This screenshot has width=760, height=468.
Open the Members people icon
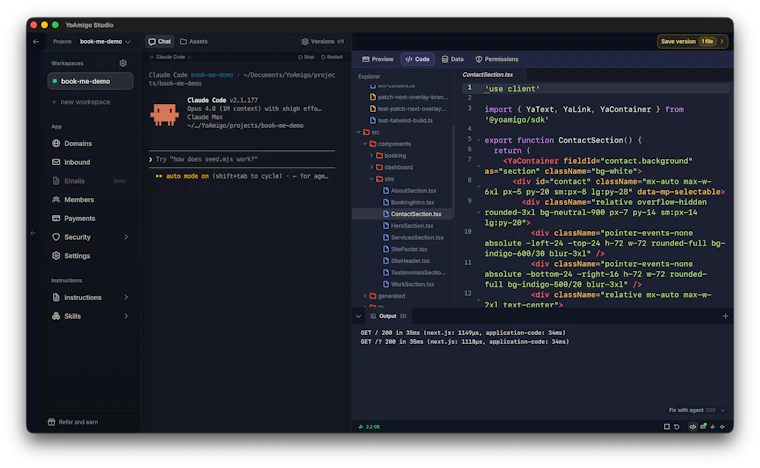[56, 199]
